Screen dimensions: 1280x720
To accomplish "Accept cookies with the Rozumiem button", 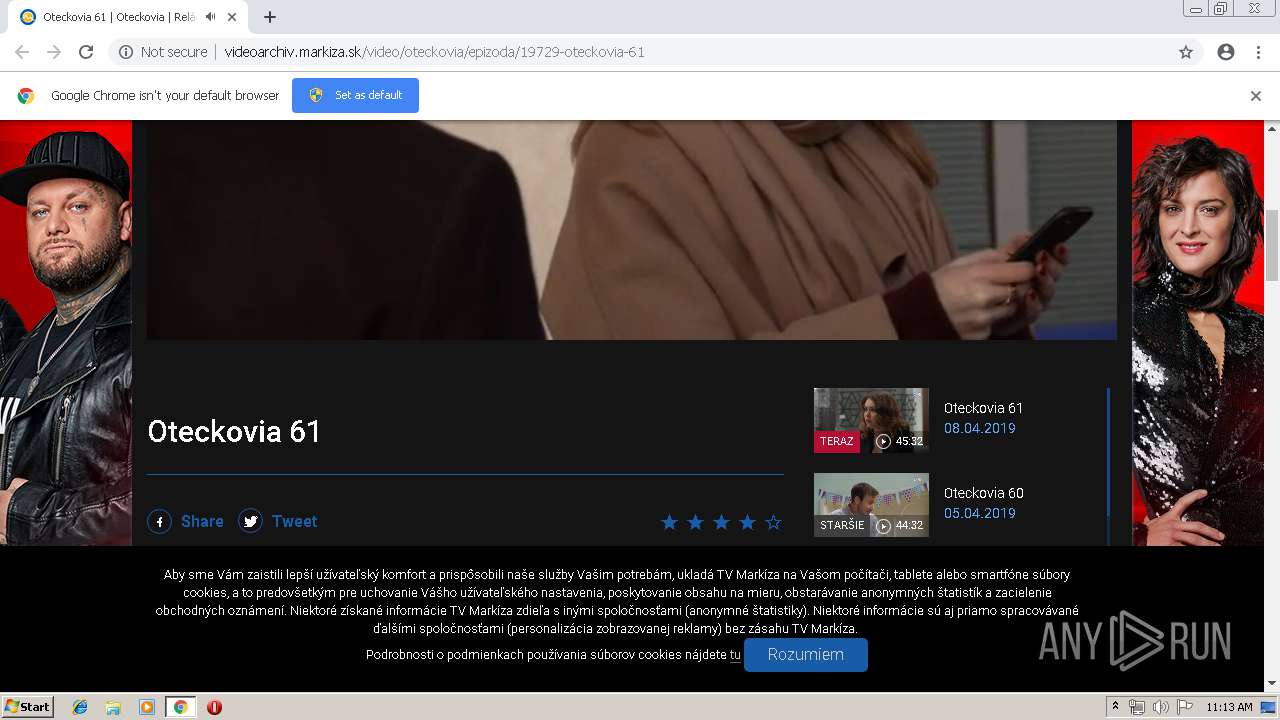I will point(806,655).
